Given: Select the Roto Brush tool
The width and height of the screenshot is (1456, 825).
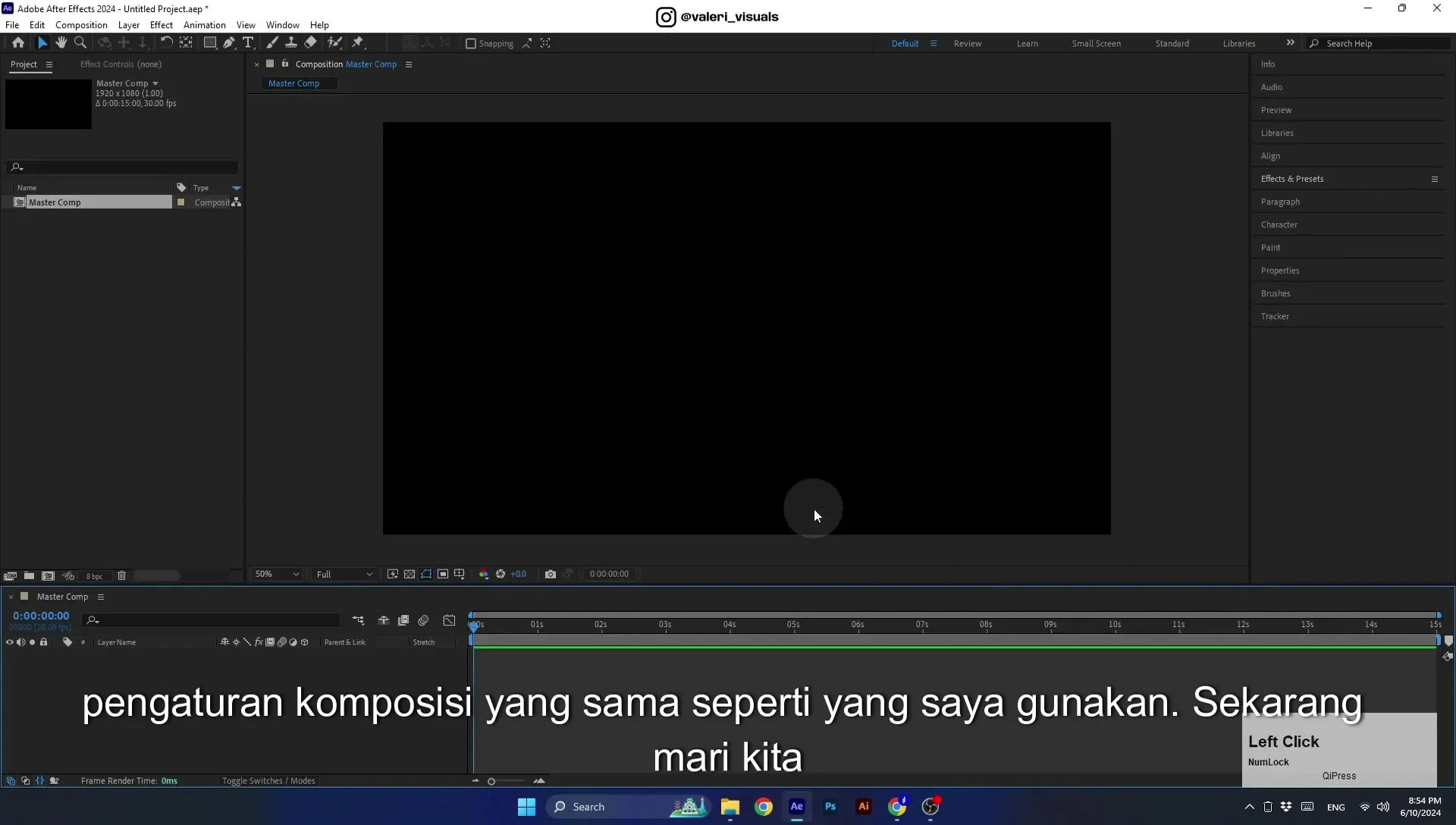Looking at the screenshot, I should click(x=334, y=43).
